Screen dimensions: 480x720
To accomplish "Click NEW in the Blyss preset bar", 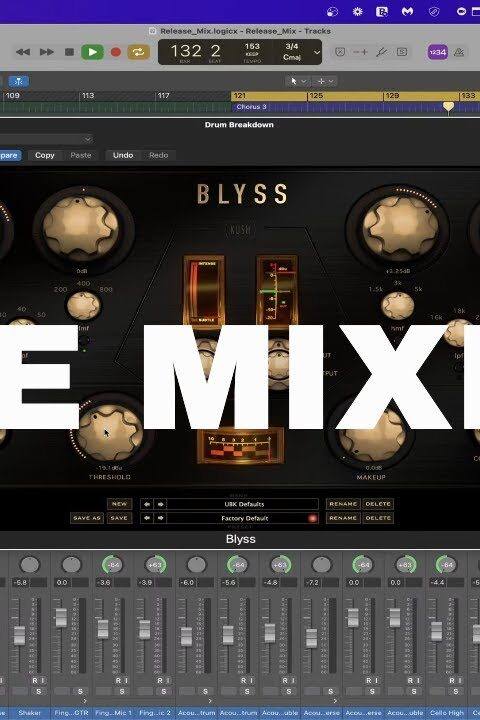I will point(119,504).
